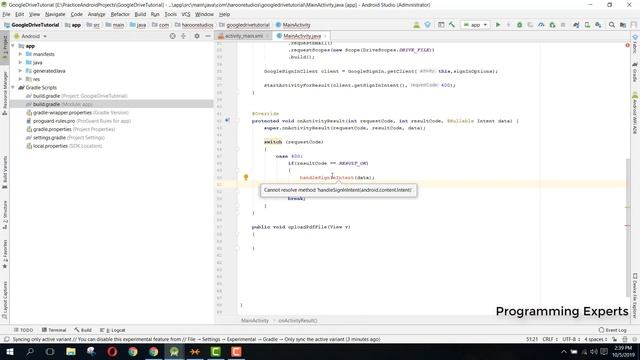The image size is (640, 360).
Task: Click the collapse-all icon in Project panel
Action: [x=183, y=36]
